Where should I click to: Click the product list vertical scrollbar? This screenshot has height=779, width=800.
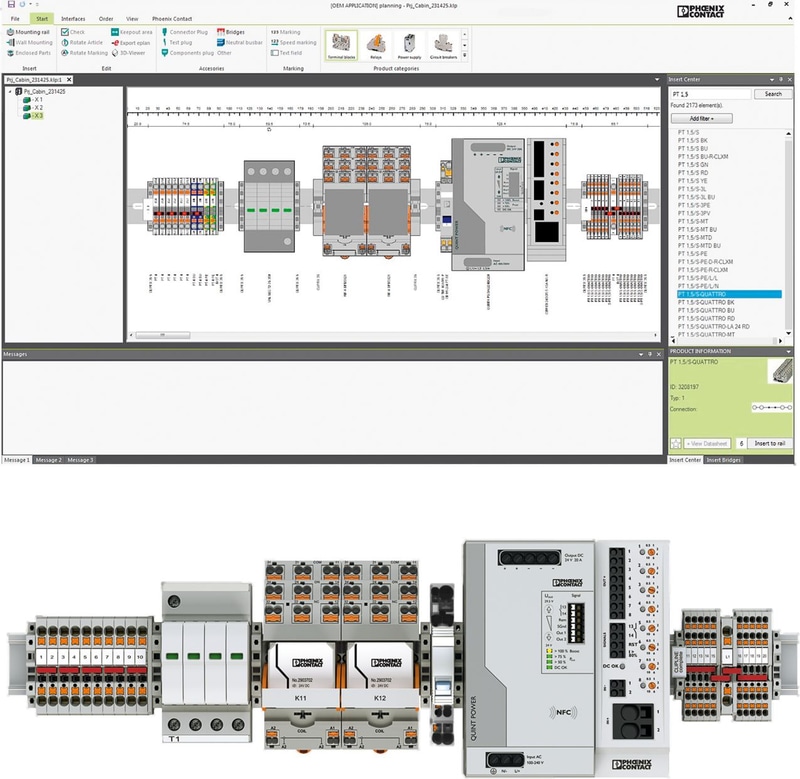pyautogui.click(x=789, y=232)
